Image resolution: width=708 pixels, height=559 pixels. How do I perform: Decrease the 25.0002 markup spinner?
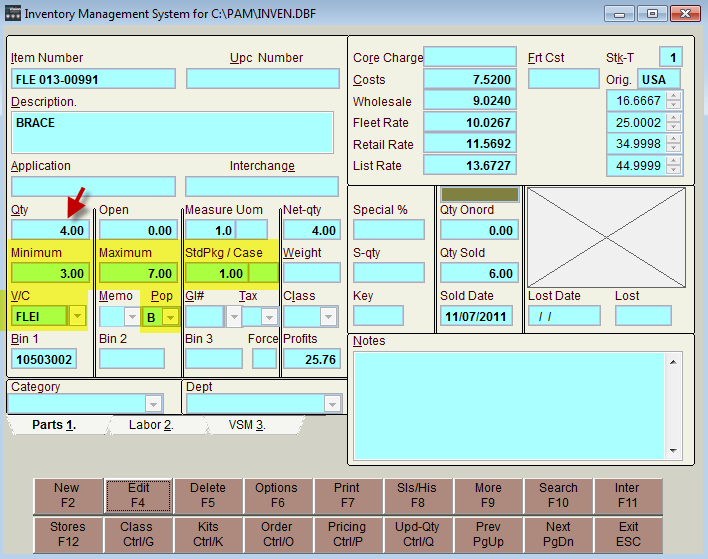(673, 126)
